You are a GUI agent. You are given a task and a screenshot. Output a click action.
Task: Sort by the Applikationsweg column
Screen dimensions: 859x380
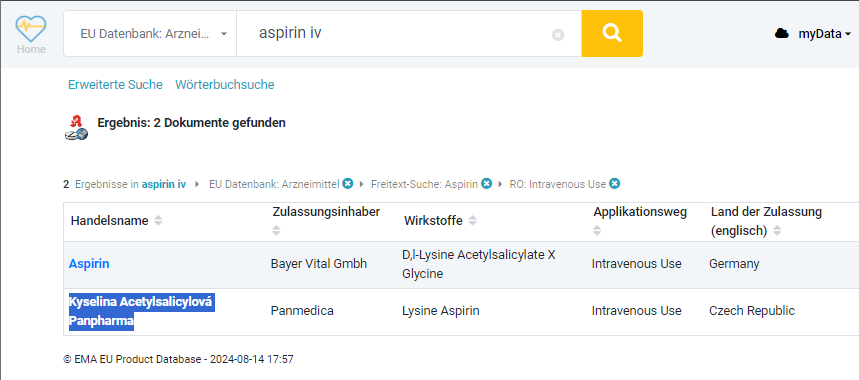[597, 231]
